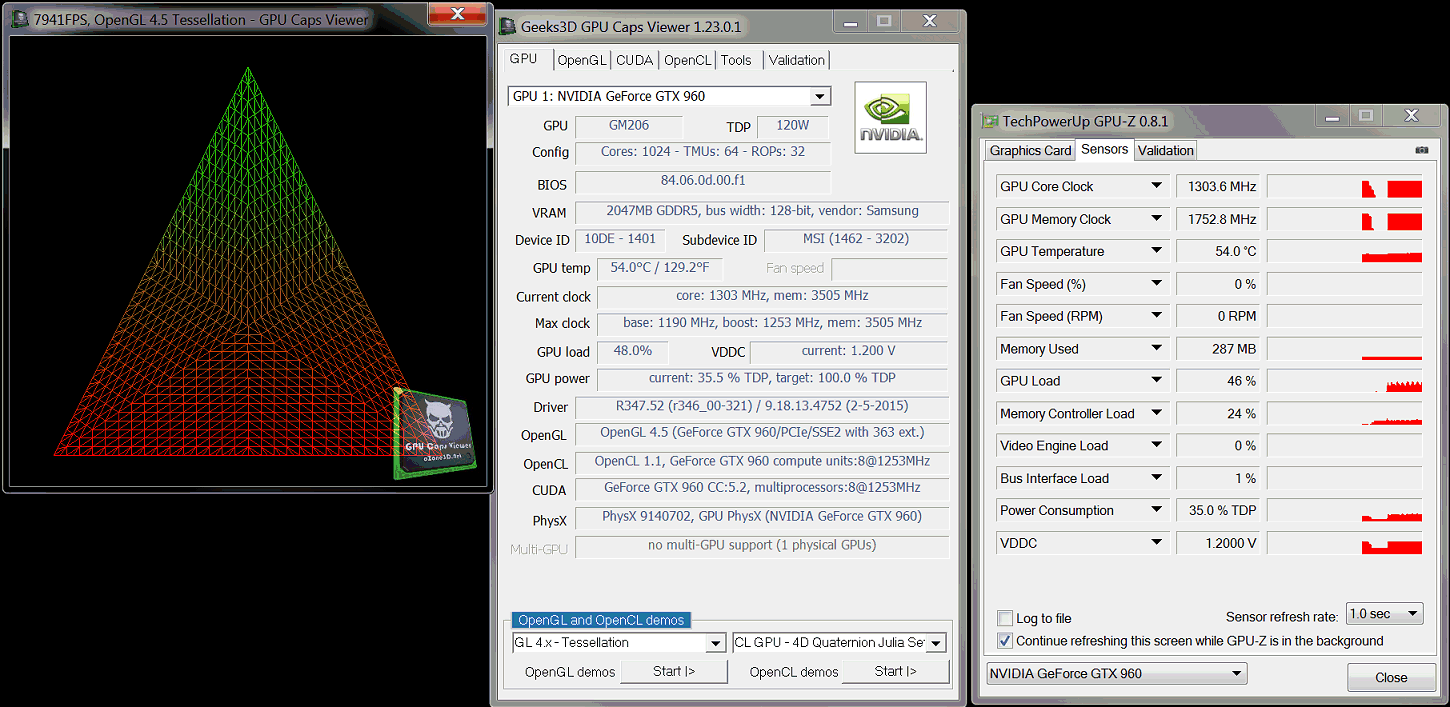1450x707 pixels.
Task: Expand the Memory Controller Load dropdown arrow
Action: pyautogui.click(x=1156, y=413)
